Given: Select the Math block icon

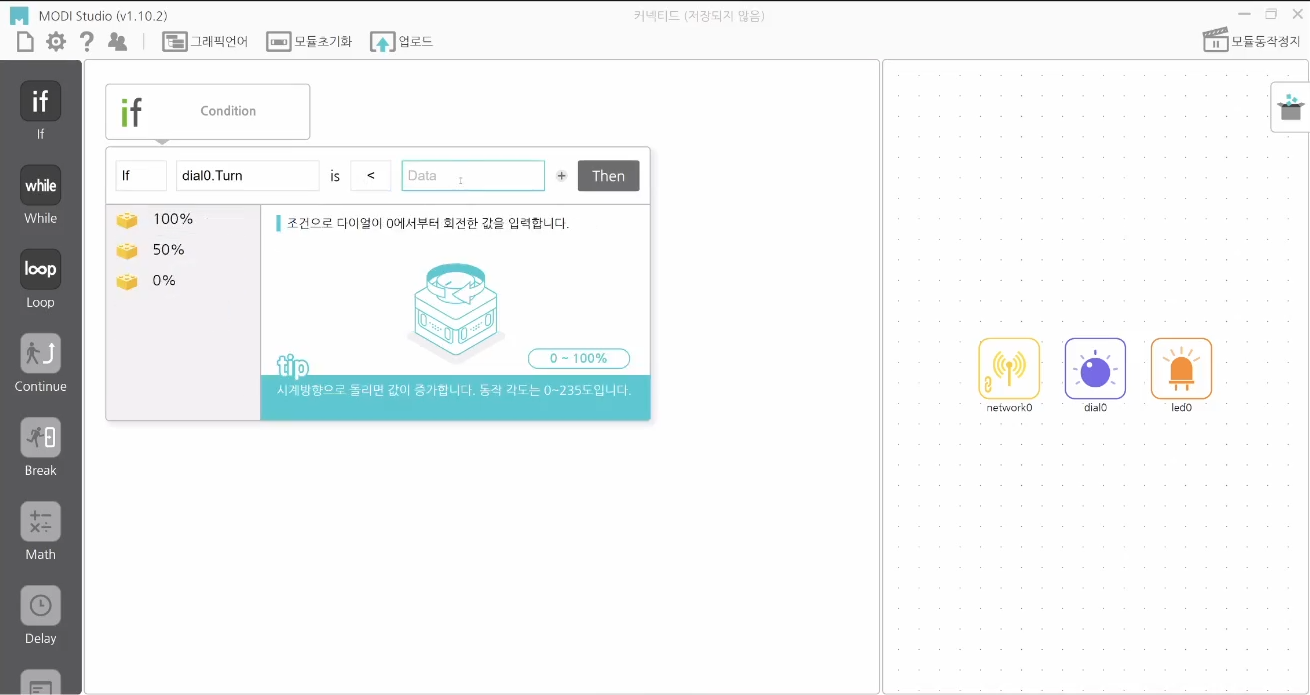Looking at the screenshot, I should pyautogui.click(x=41, y=521).
